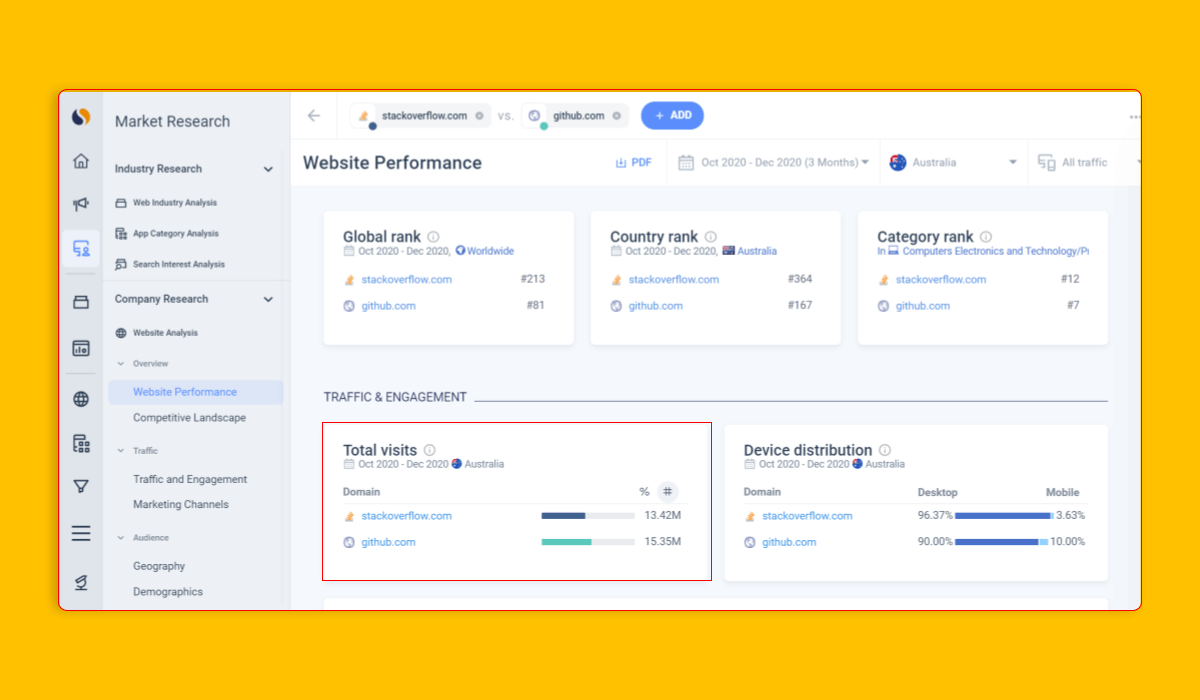
Task: Switch Total visits to percentage view
Action: pyautogui.click(x=644, y=492)
